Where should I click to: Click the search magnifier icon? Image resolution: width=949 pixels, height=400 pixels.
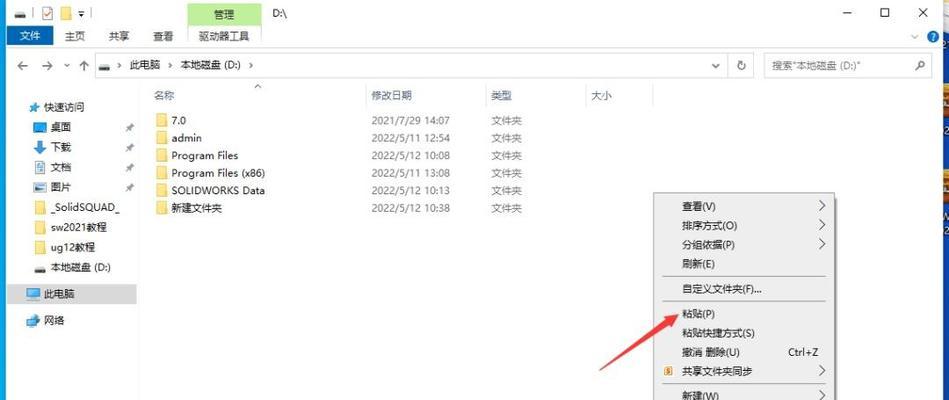click(919, 65)
